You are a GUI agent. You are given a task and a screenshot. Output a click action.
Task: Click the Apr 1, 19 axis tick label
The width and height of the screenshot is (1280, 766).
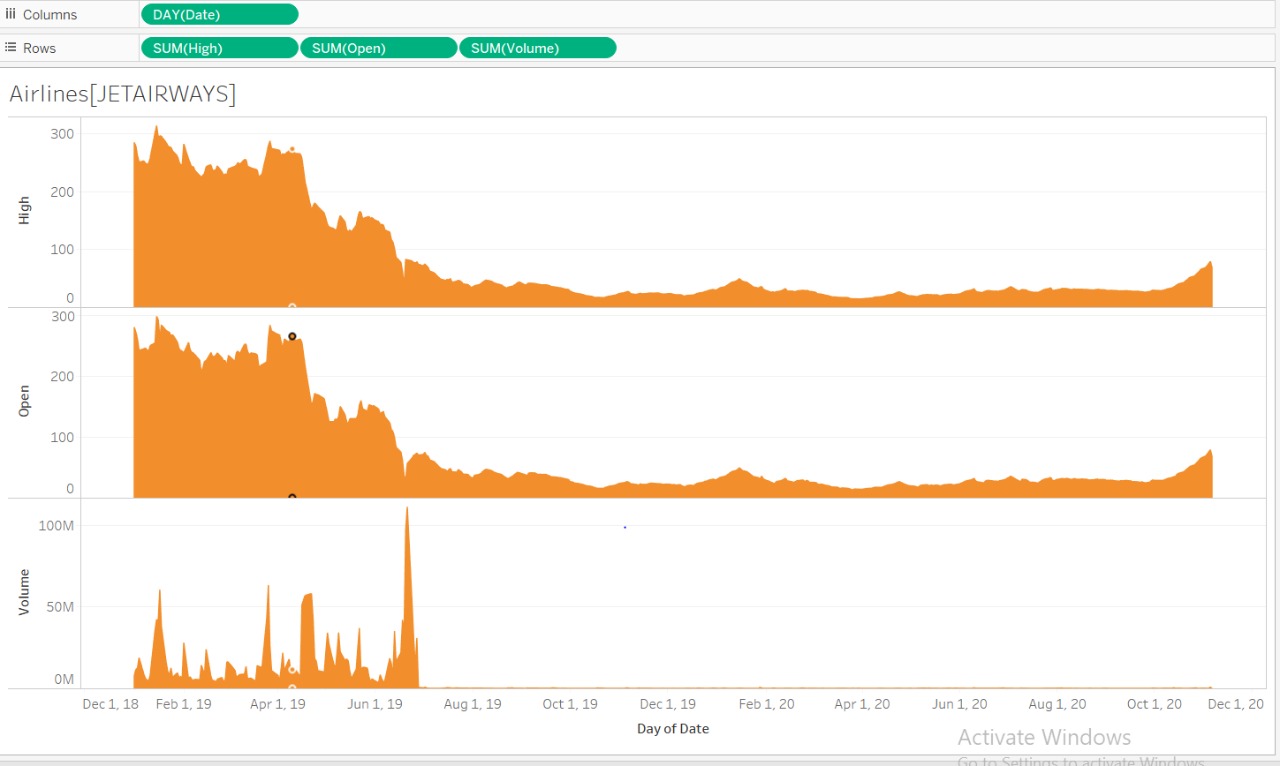point(278,704)
